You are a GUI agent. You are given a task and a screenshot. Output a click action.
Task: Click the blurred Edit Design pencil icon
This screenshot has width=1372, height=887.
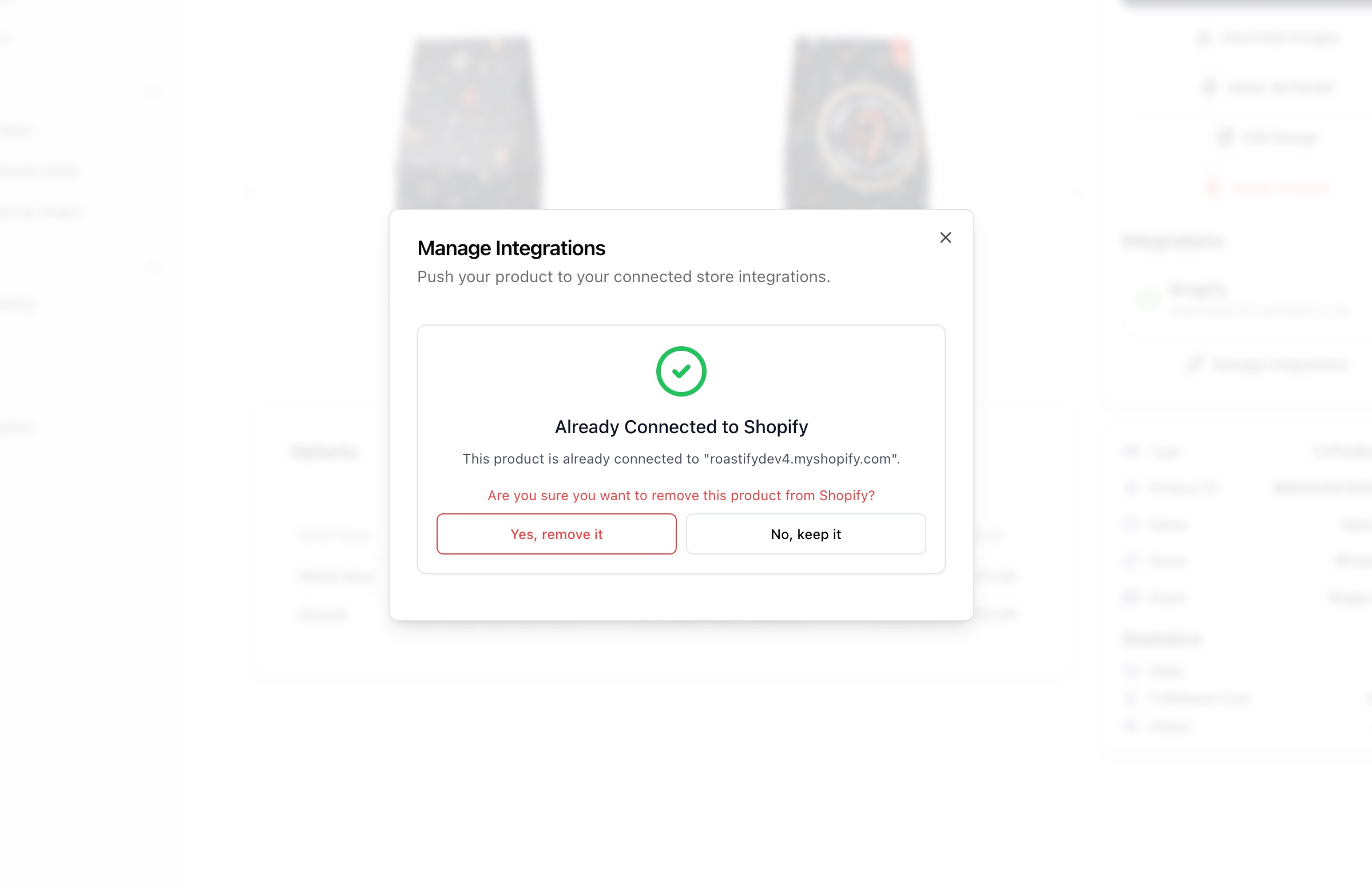(1224, 138)
